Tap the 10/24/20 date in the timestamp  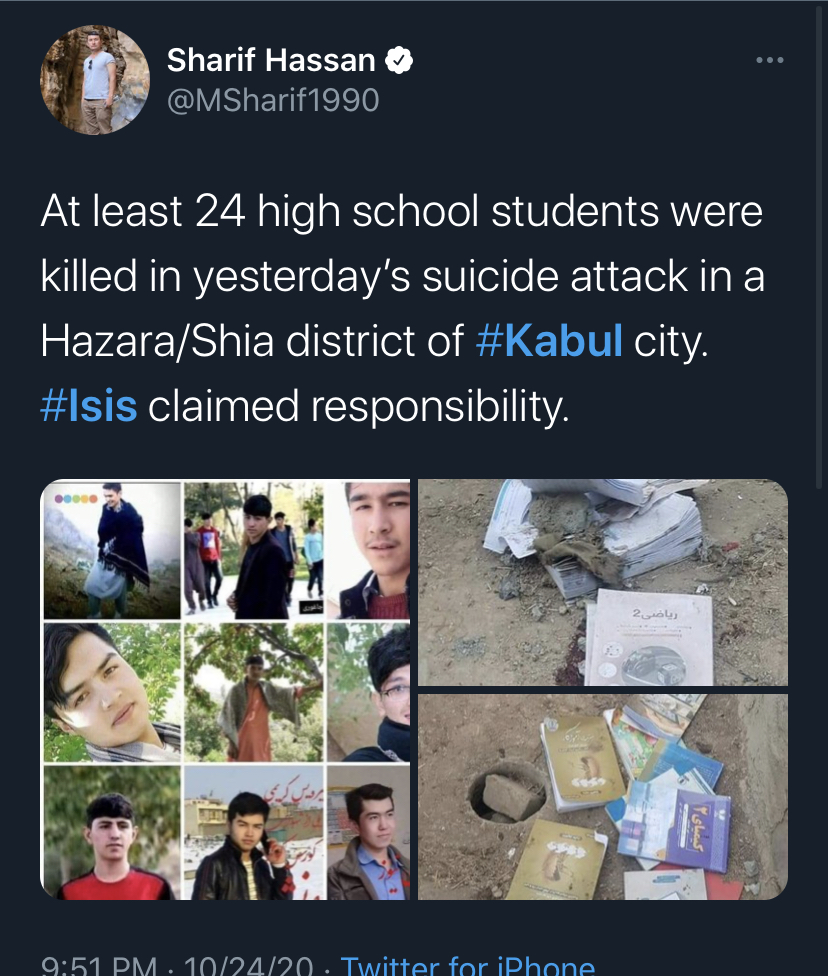248,964
